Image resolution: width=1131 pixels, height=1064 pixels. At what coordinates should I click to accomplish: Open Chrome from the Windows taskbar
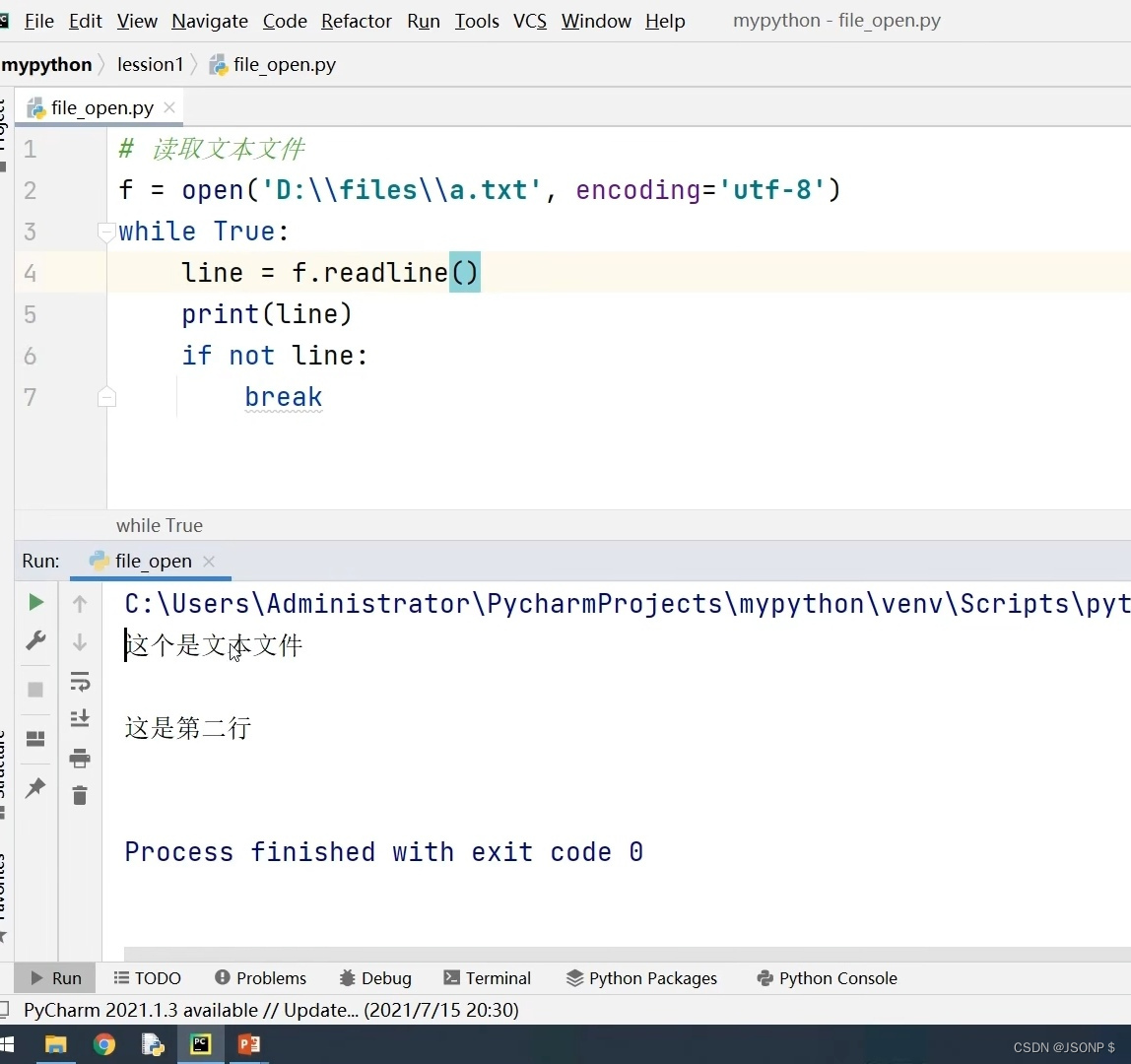[x=103, y=1044]
